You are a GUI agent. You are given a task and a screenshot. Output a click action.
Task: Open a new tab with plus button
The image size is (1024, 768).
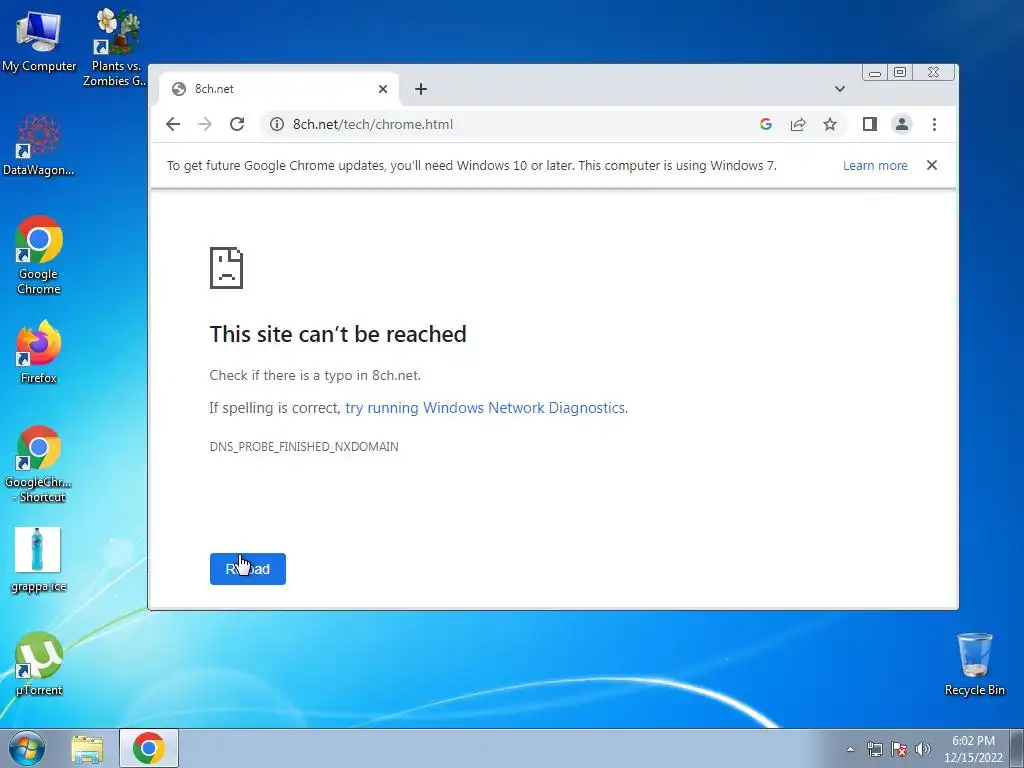tap(421, 89)
